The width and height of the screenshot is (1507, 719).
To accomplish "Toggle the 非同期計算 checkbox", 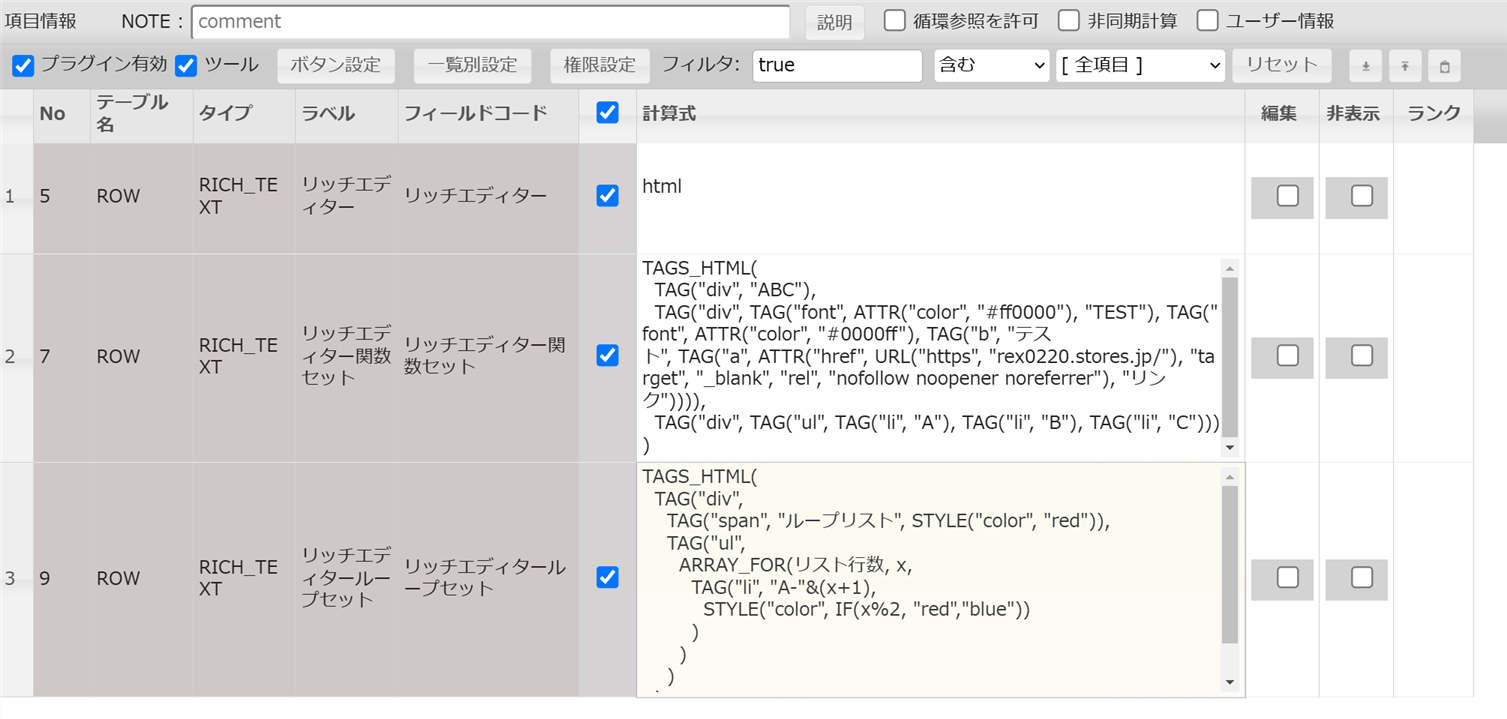I will click(x=1069, y=21).
